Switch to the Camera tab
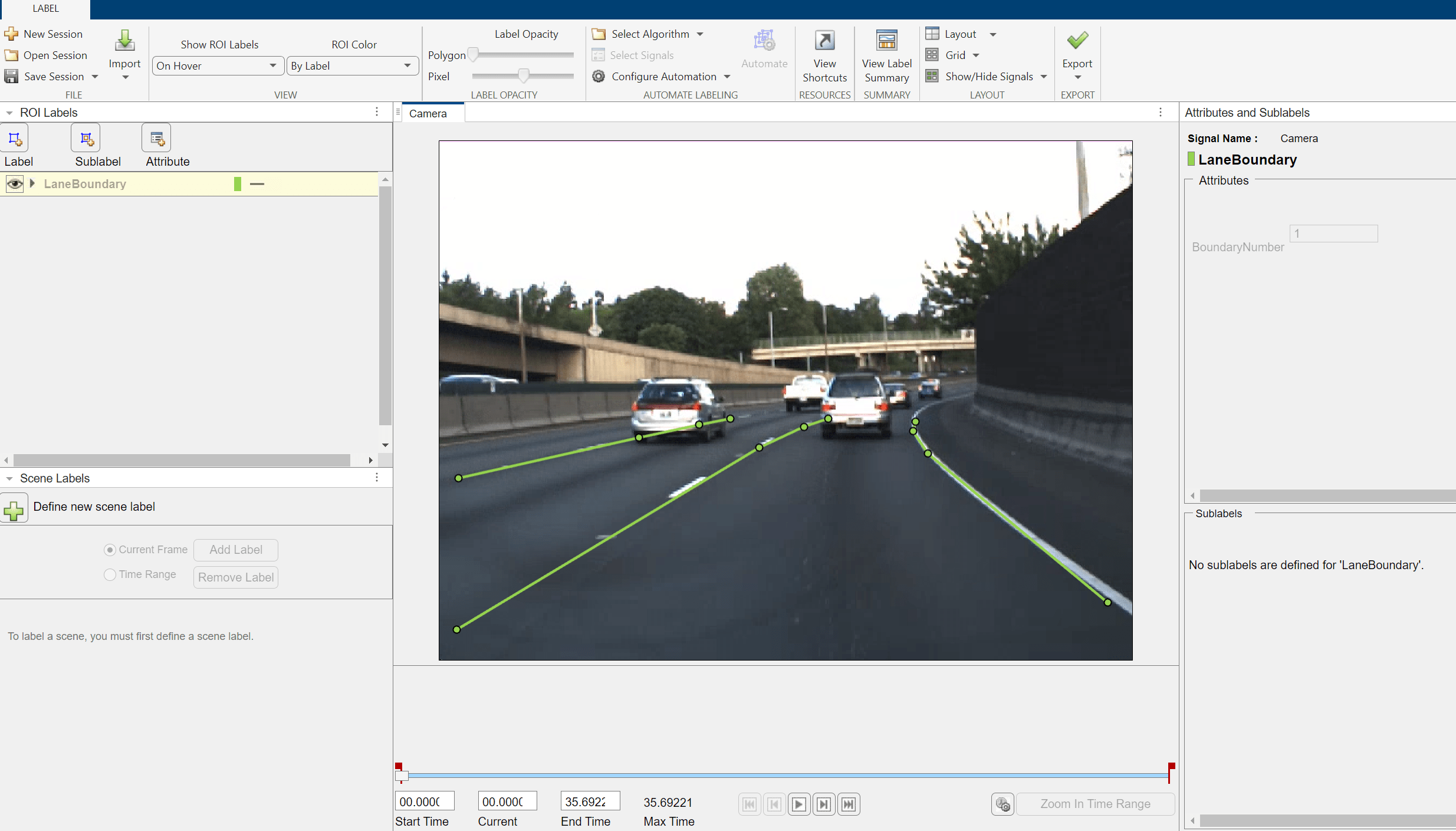1456x831 pixels. pyautogui.click(x=428, y=113)
